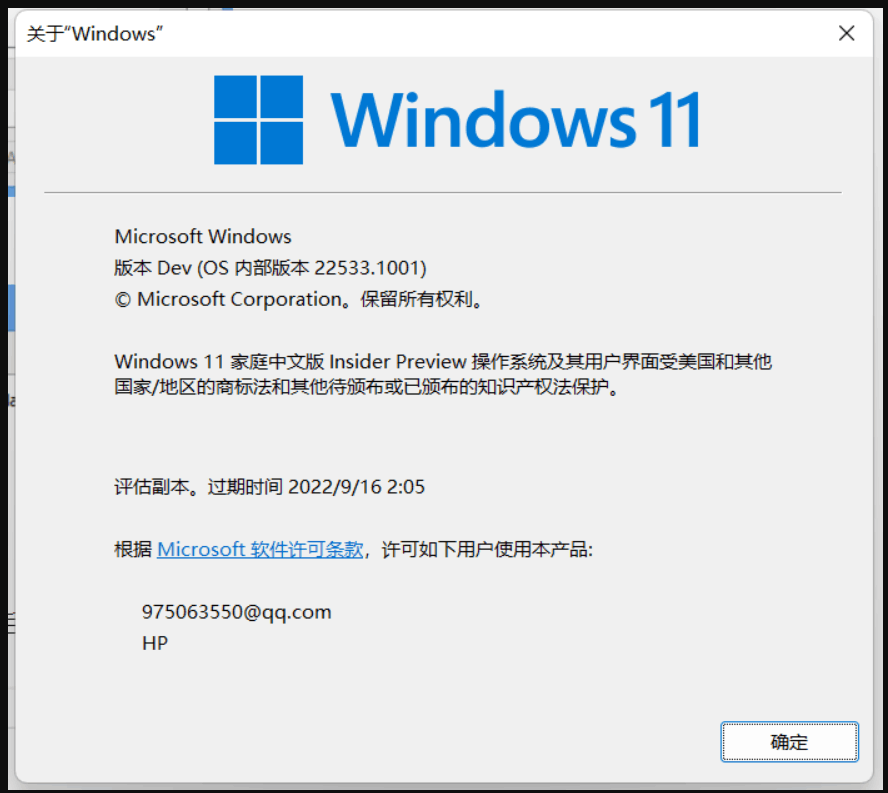Click the 家庭中文版 Insider Preview sentence

coord(443,361)
